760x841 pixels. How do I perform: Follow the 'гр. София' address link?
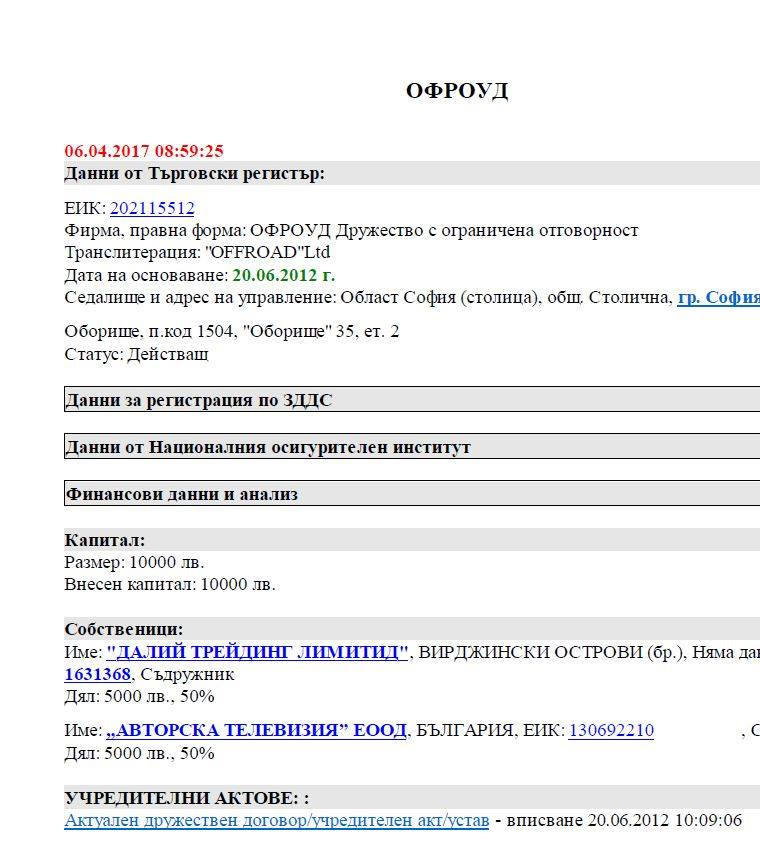click(x=719, y=297)
